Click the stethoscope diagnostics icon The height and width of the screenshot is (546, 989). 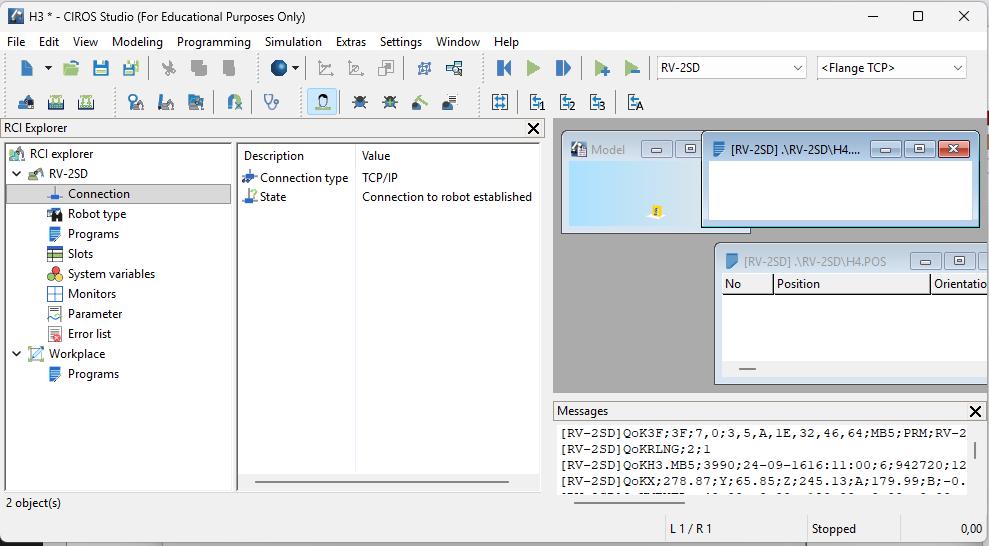(271, 102)
